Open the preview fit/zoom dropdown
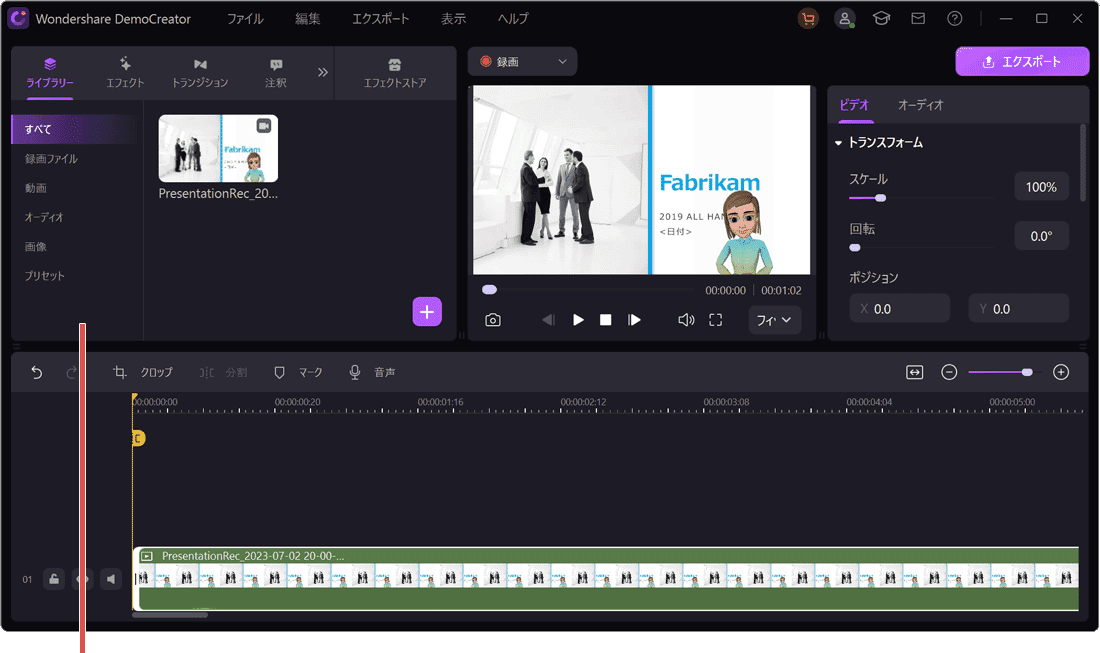This screenshot has height=653, width=1100. (774, 319)
